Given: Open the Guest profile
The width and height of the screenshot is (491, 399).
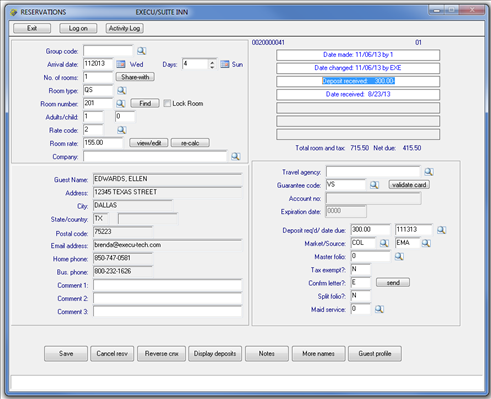Looking at the screenshot, I should [x=375, y=354].
